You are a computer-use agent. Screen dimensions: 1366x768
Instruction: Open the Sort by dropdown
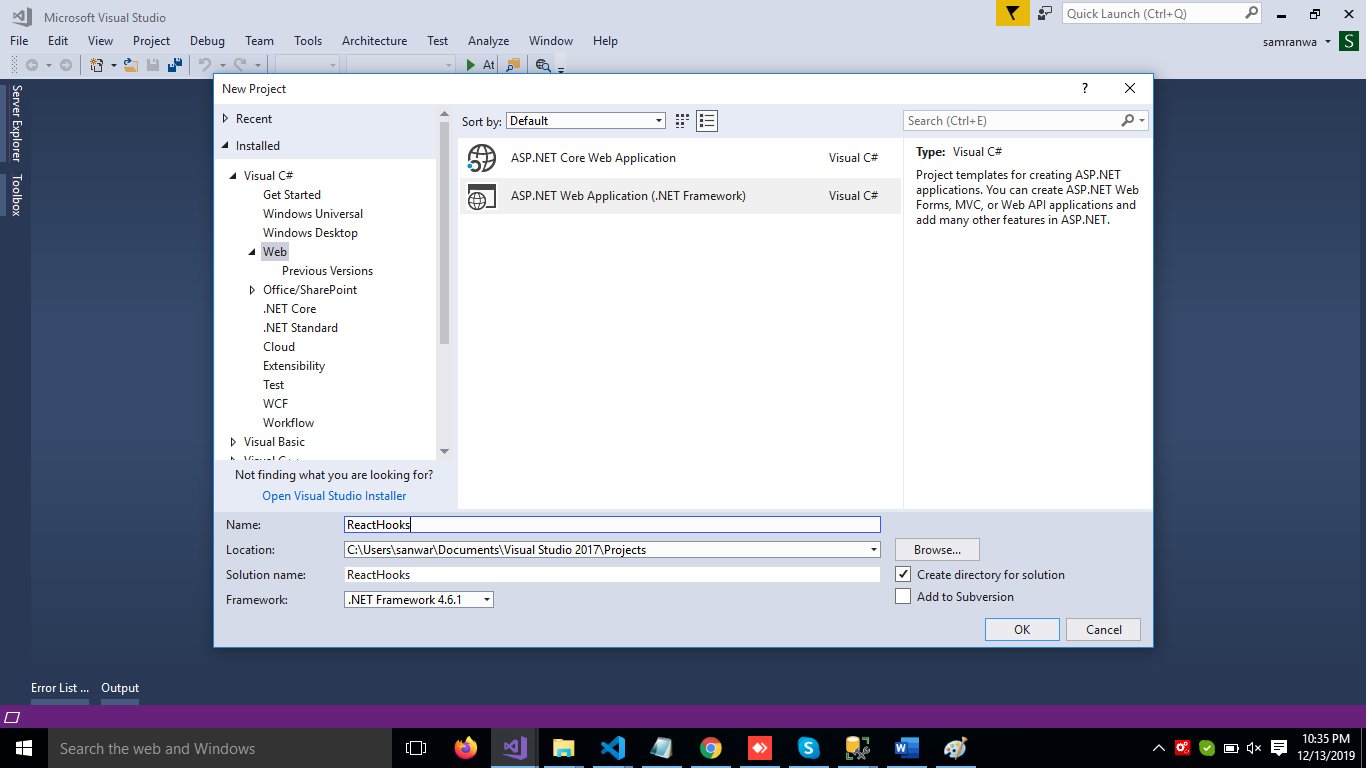pyautogui.click(x=585, y=121)
